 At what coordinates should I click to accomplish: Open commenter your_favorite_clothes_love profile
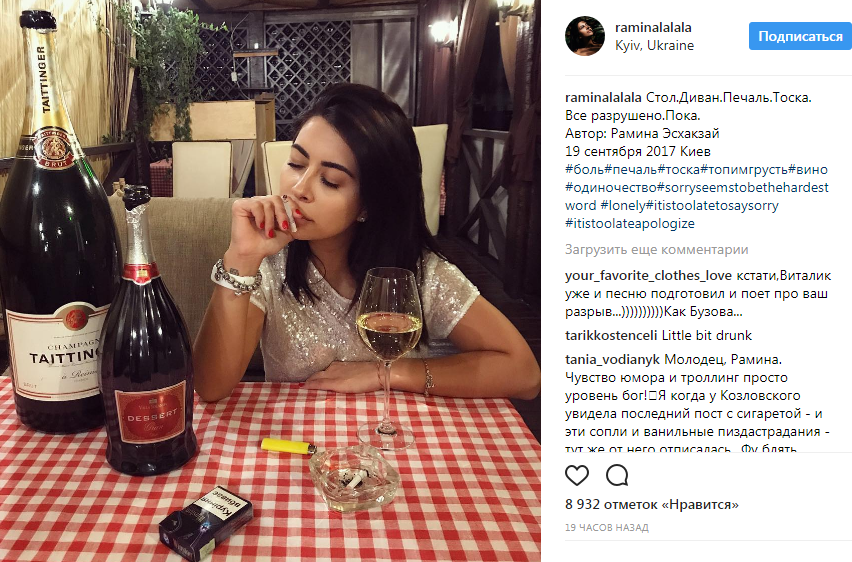pyautogui.click(x=648, y=276)
